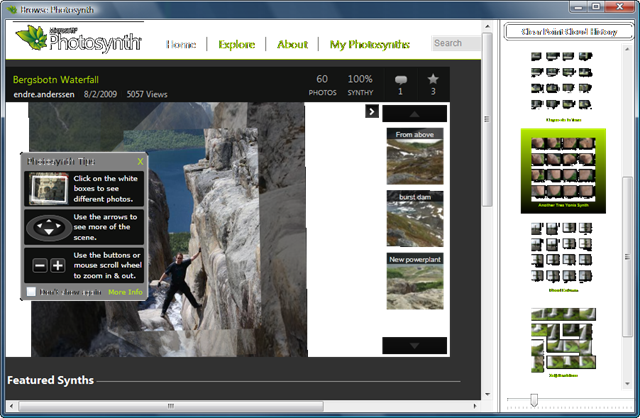The image size is (640, 418).
Task: Go to the Explore tab
Action: [237, 45]
